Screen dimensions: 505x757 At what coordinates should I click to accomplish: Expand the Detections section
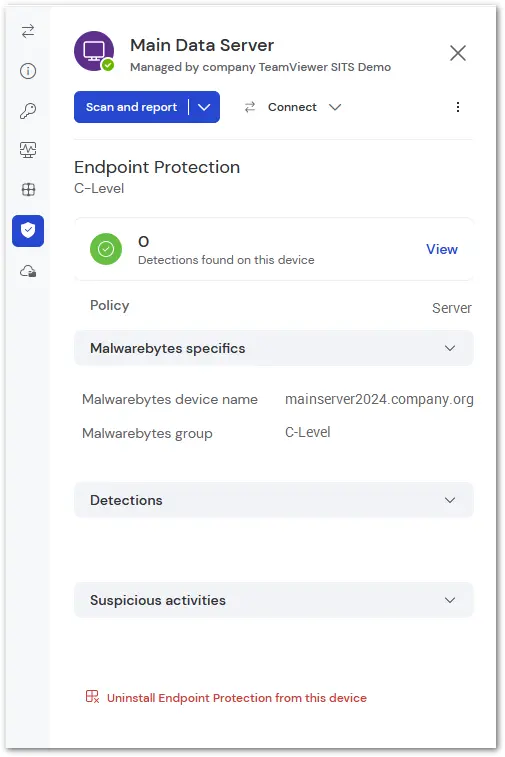[274, 500]
